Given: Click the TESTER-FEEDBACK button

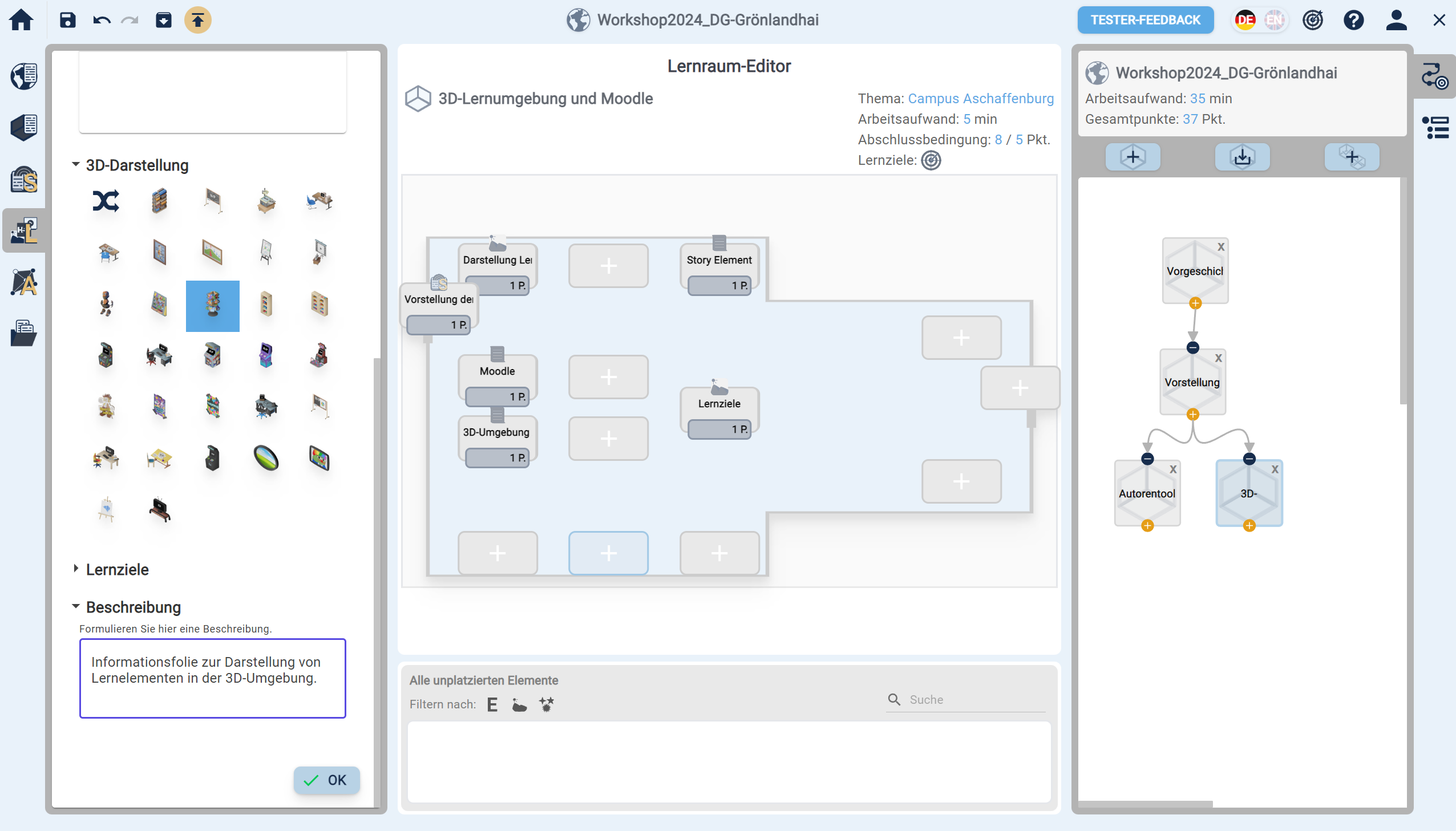Looking at the screenshot, I should tap(1145, 21).
